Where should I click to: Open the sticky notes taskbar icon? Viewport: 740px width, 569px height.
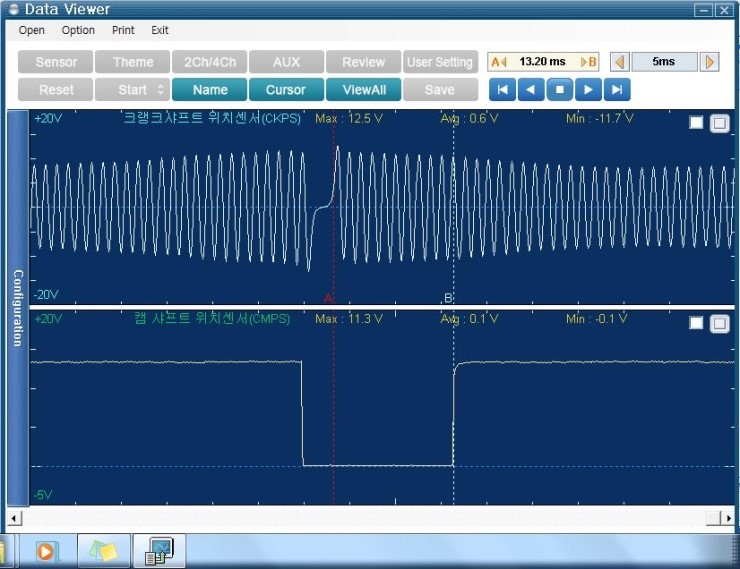tap(104, 551)
